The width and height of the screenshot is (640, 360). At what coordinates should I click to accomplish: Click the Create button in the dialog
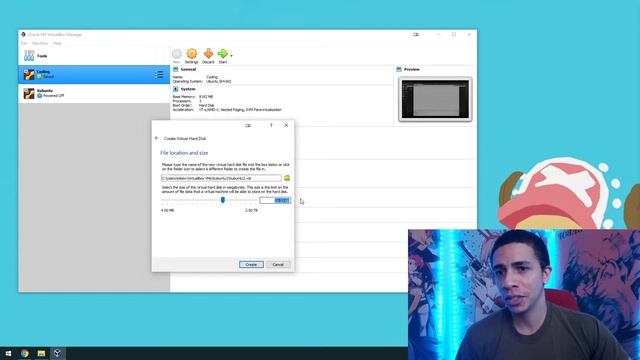click(x=251, y=264)
